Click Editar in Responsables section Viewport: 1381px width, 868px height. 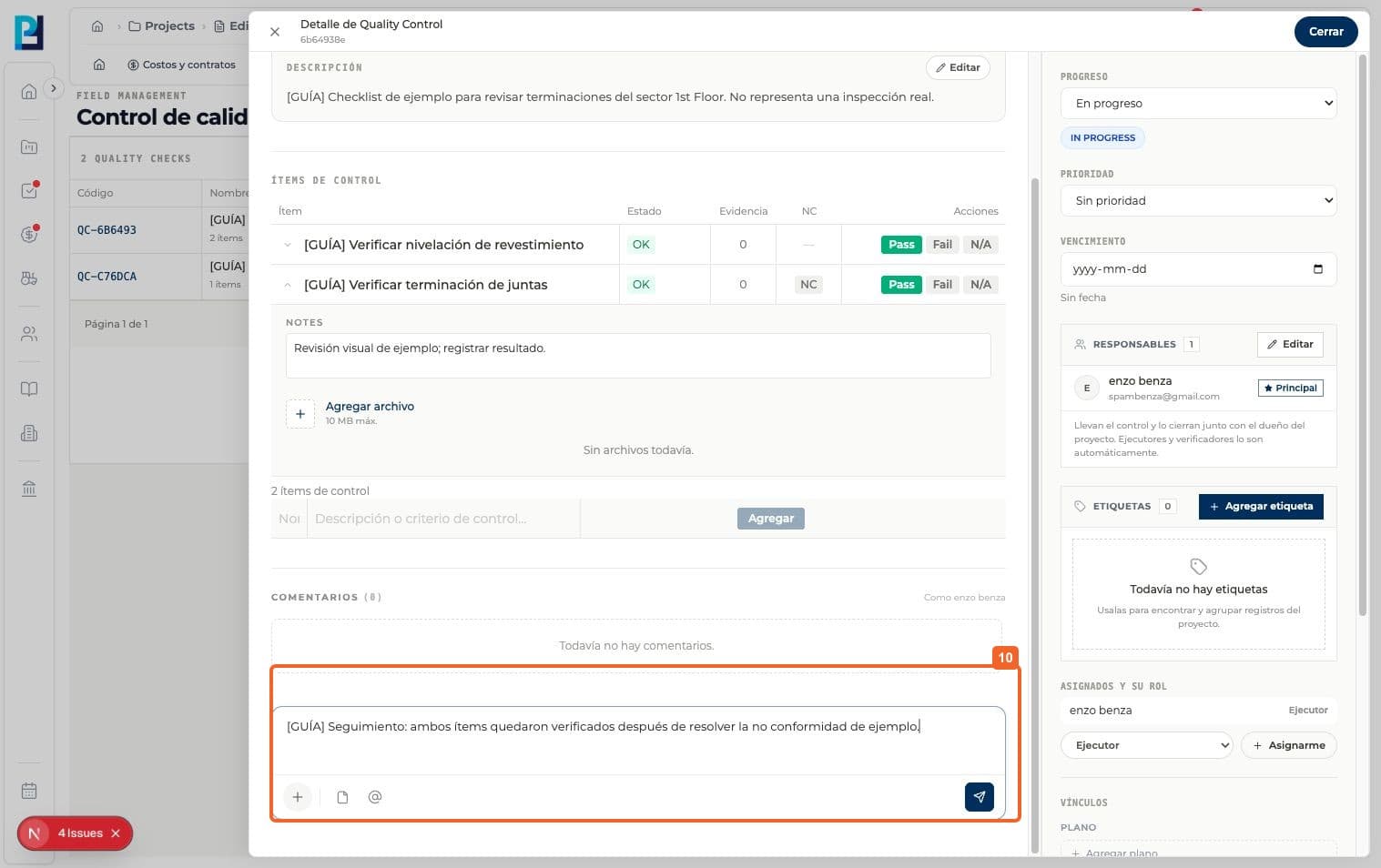coord(1290,345)
